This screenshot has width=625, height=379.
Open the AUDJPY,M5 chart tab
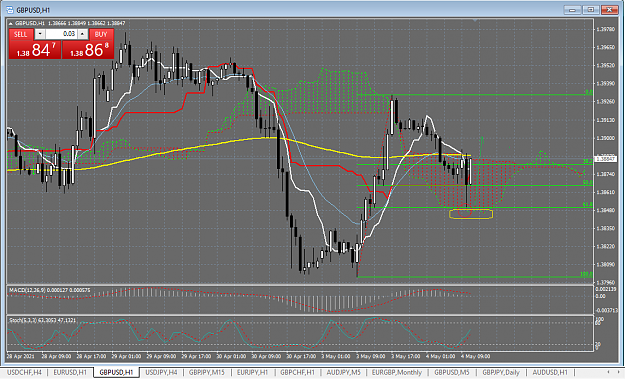coord(344,372)
